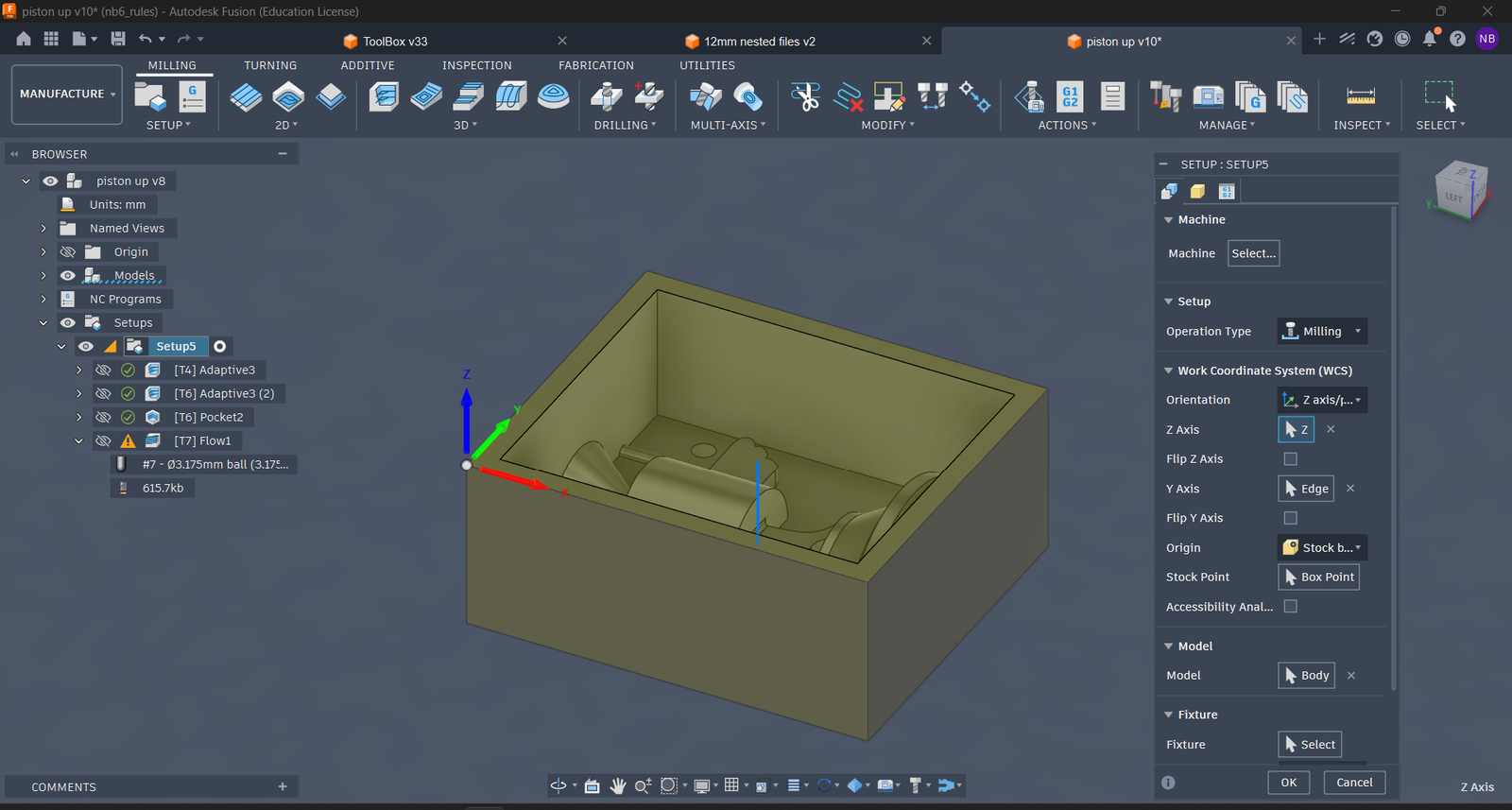Expand the Named Views tree node

click(43, 229)
